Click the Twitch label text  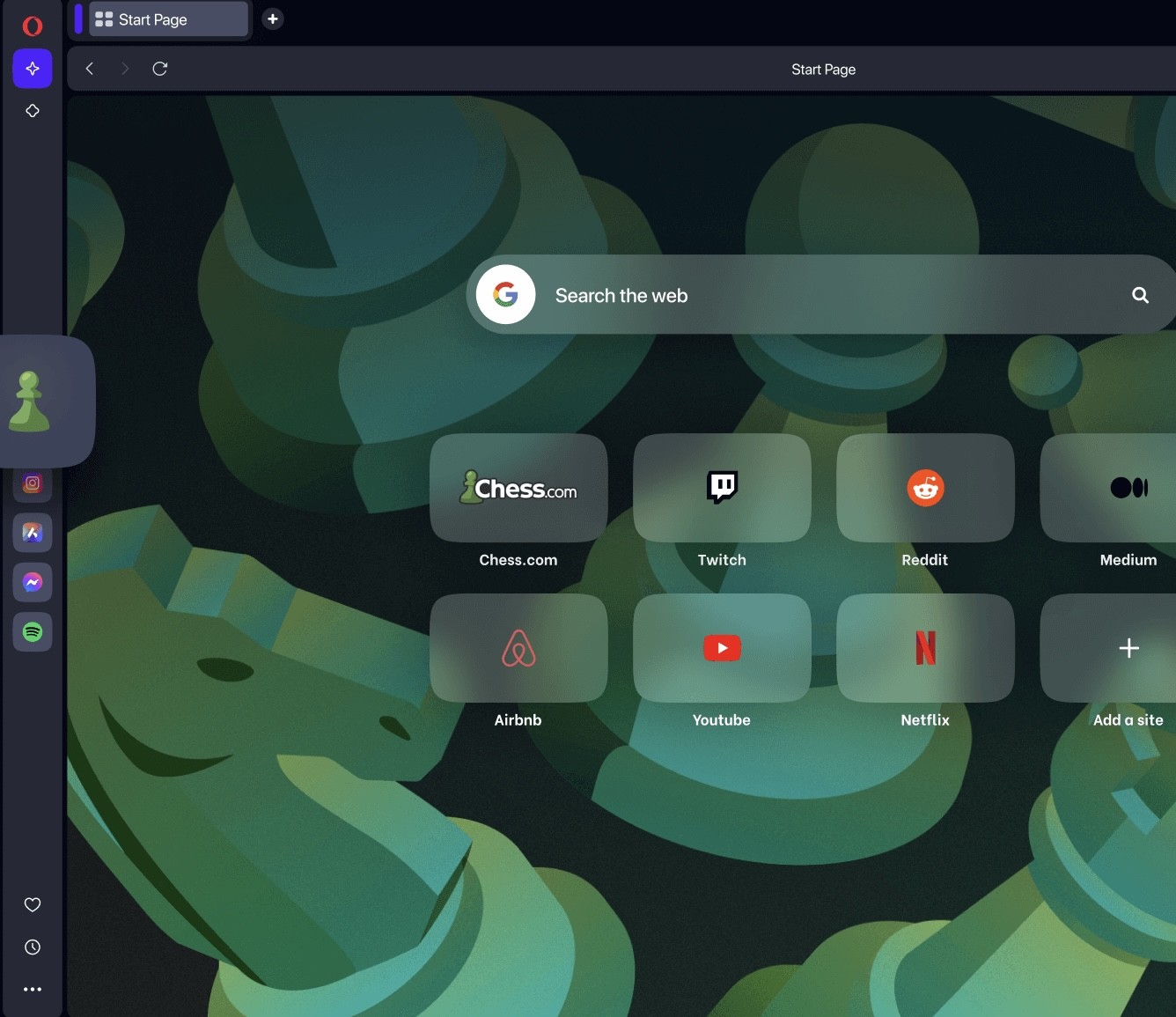(x=722, y=560)
